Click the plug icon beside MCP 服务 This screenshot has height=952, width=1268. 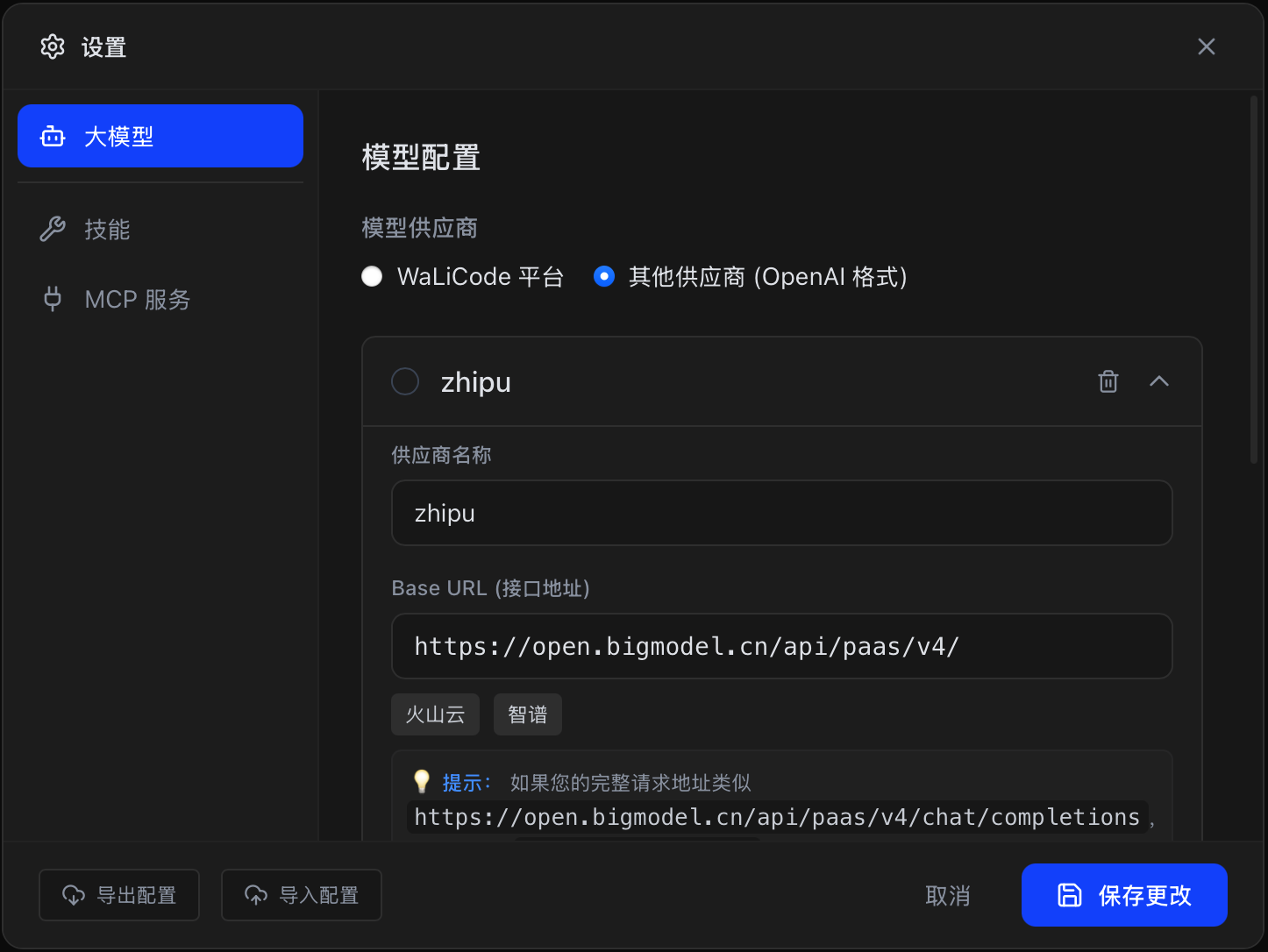tap(53, 299)
